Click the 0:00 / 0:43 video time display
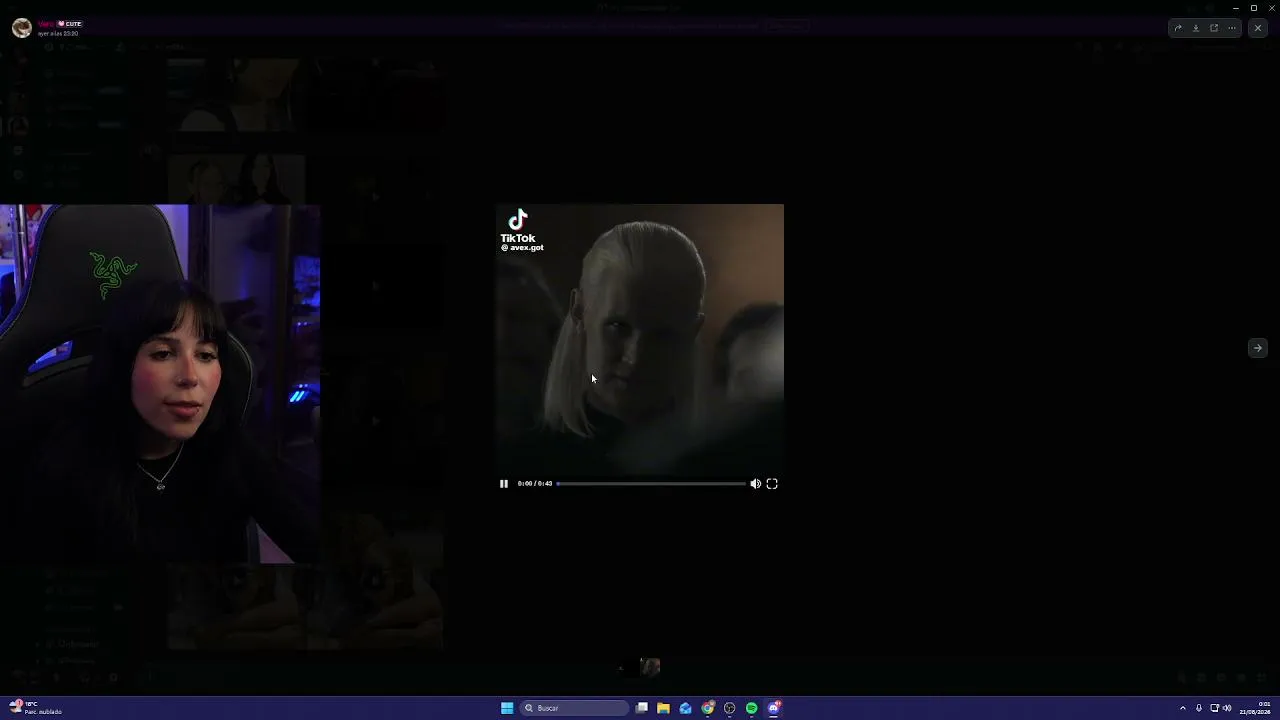This screenshot has width=1280, height=720. (x=535, y=484)
